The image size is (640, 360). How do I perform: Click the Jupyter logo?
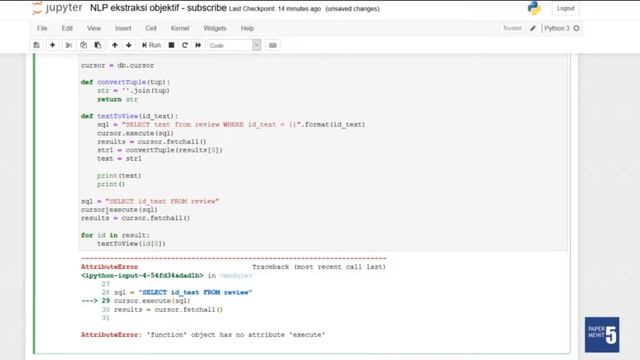(x=57, y=8)
